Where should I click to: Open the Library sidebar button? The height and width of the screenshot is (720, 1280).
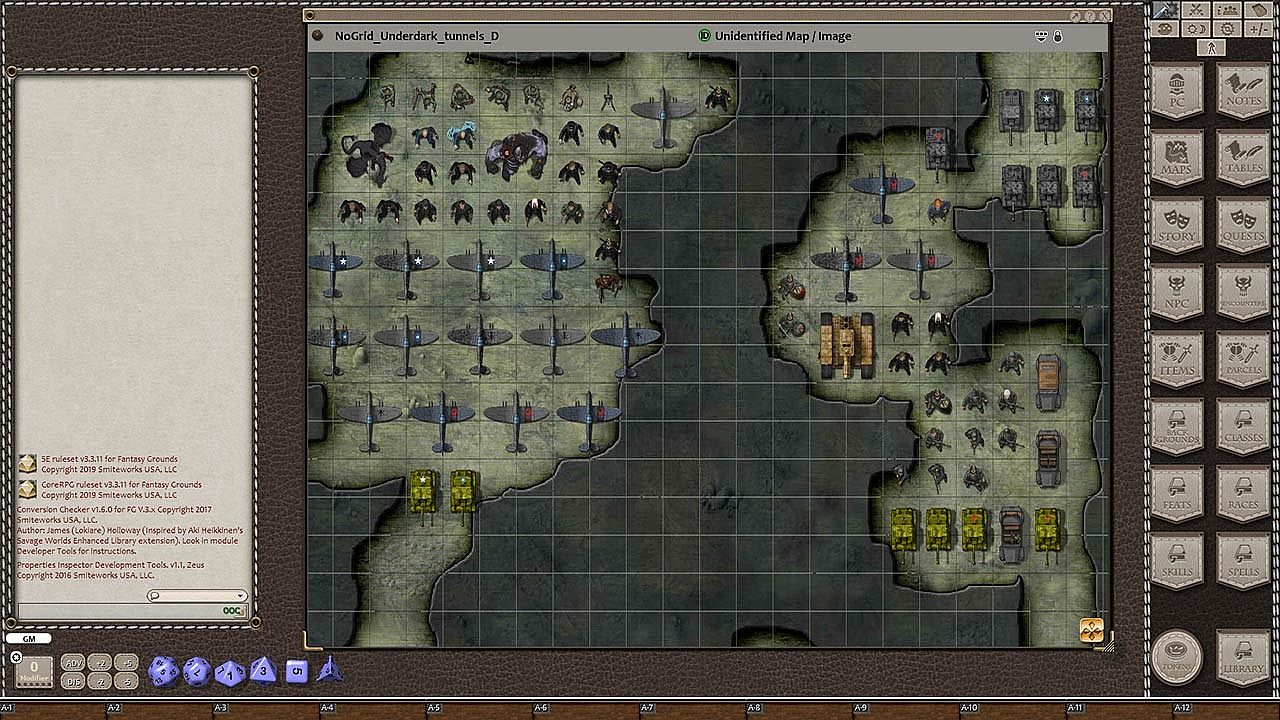tap(1243, 657)
